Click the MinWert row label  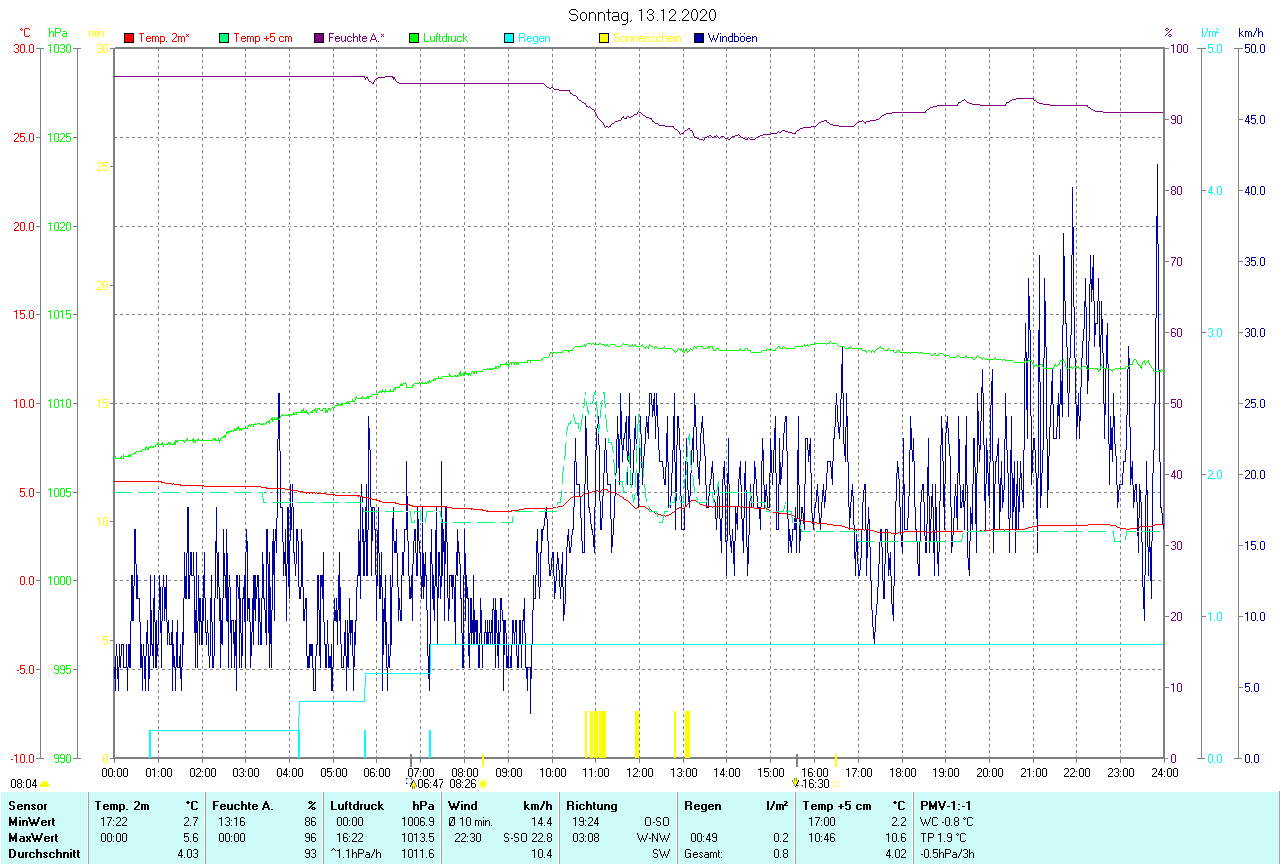(x=31, y=821)
